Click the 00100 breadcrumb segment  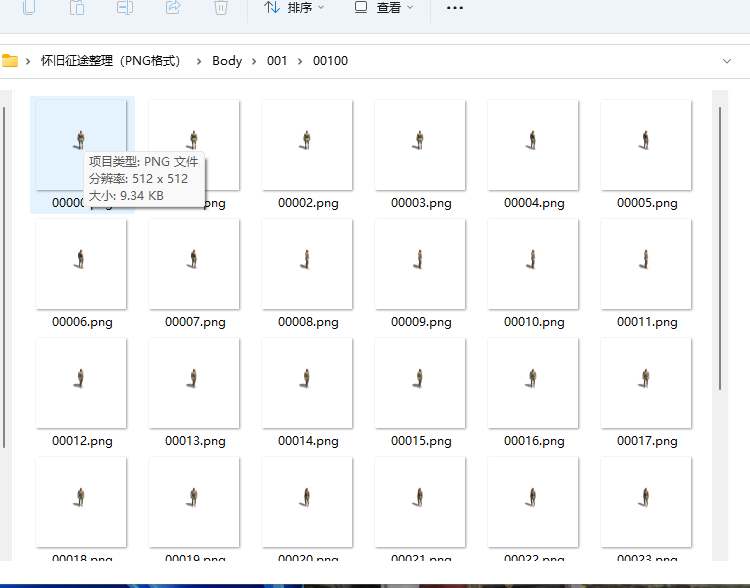pyautogui.click(x=330, y=61)
